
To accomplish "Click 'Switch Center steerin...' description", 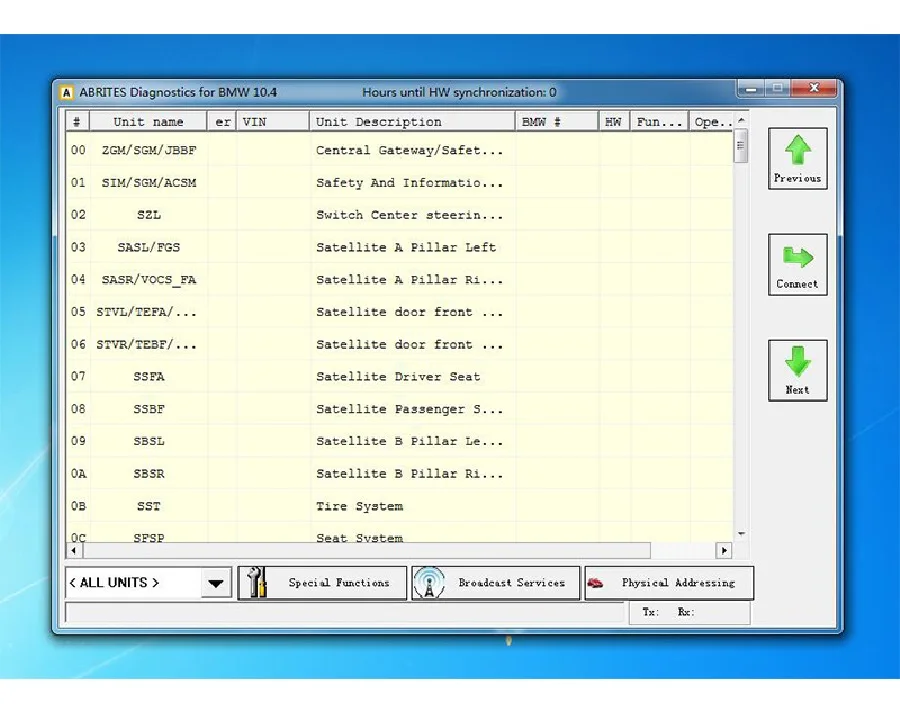I will pyautogui.click(x=409, y=215).
